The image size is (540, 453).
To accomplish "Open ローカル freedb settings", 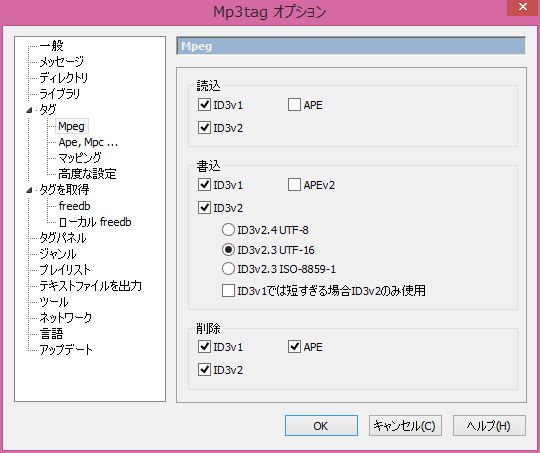I will [95, 222].
